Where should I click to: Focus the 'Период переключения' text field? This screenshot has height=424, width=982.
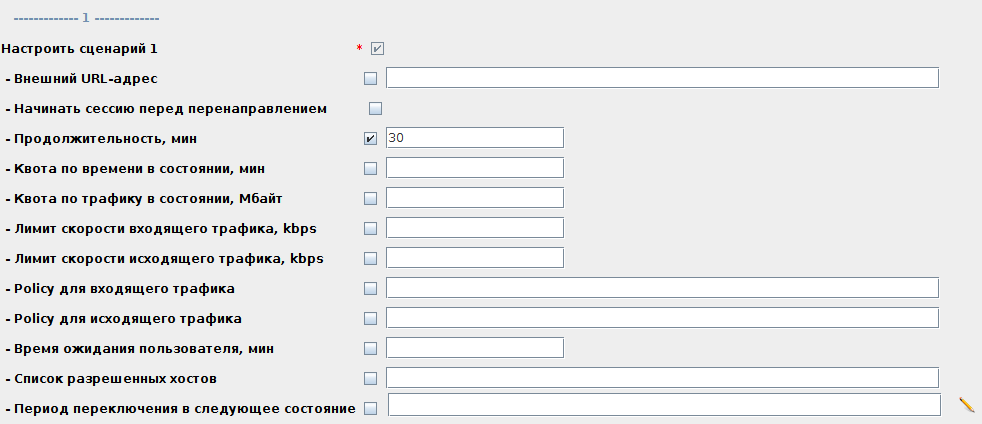pyautogui.click(x=664, y=405)
